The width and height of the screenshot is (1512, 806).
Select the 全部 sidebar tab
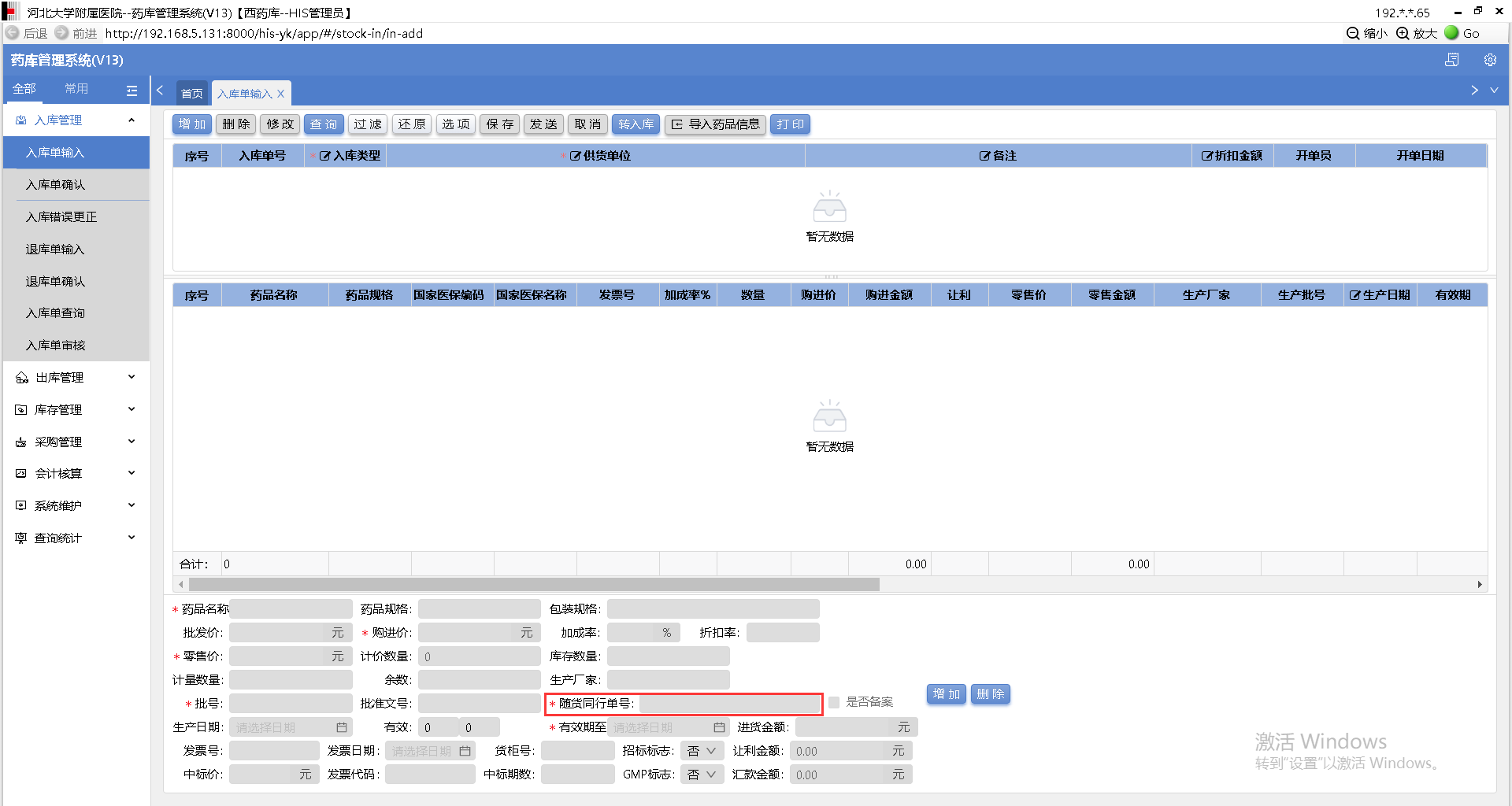pos(24,89)
